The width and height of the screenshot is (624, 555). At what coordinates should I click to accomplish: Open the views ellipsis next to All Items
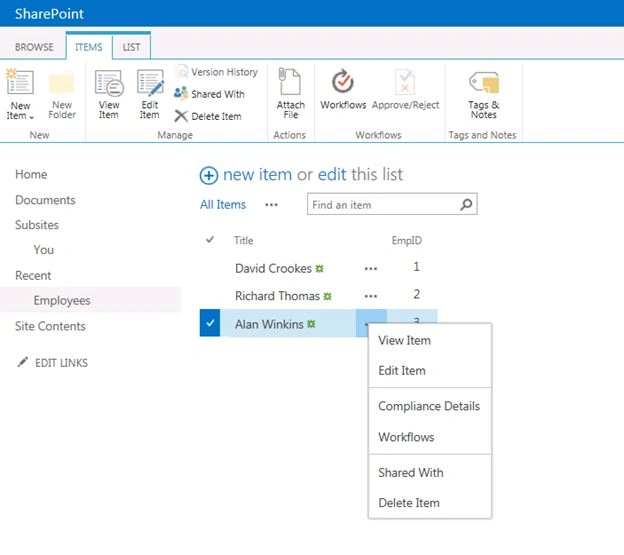[271, 205]
